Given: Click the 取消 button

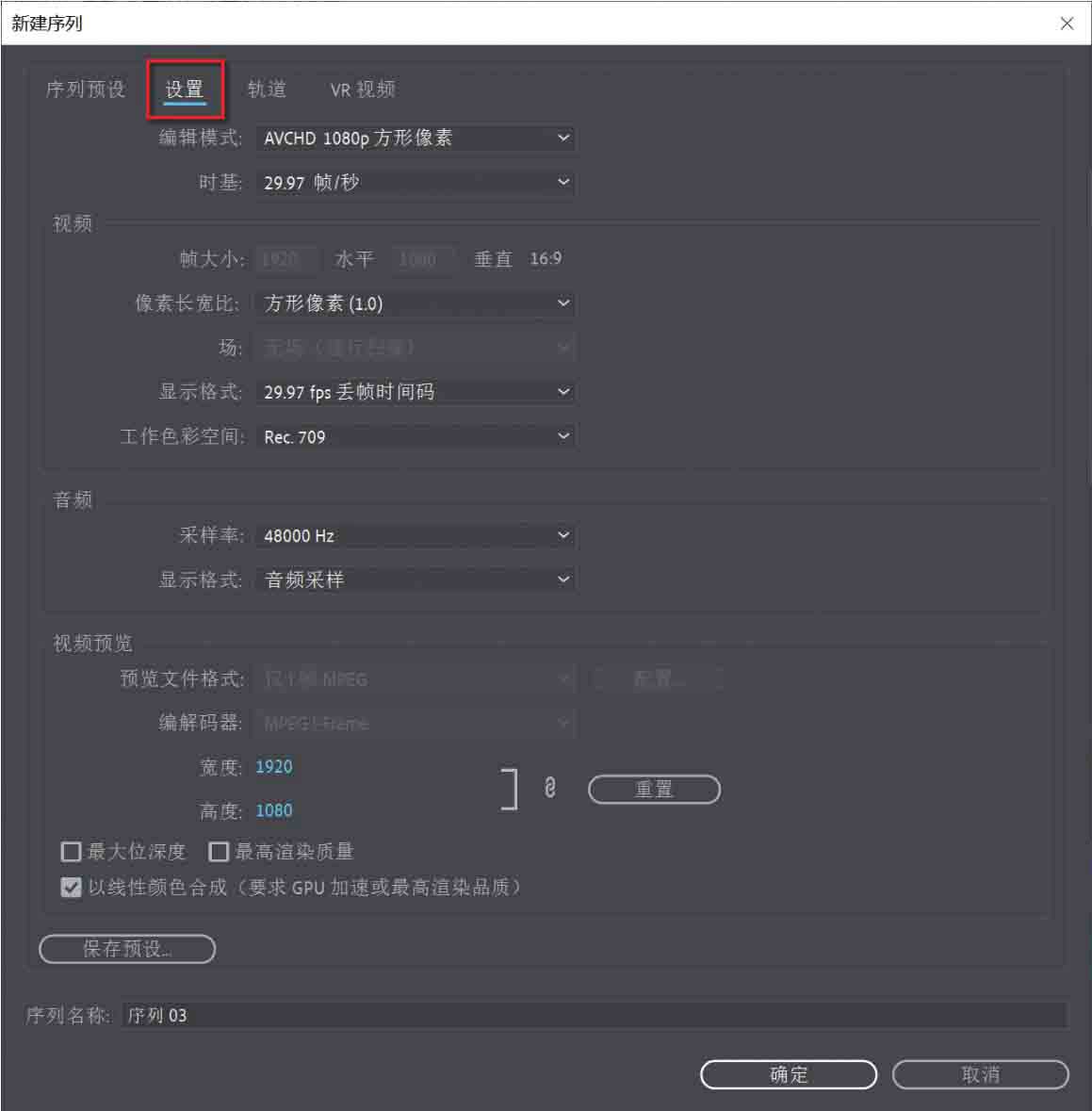Looking at the screenshot, I should click(980, 1074).
